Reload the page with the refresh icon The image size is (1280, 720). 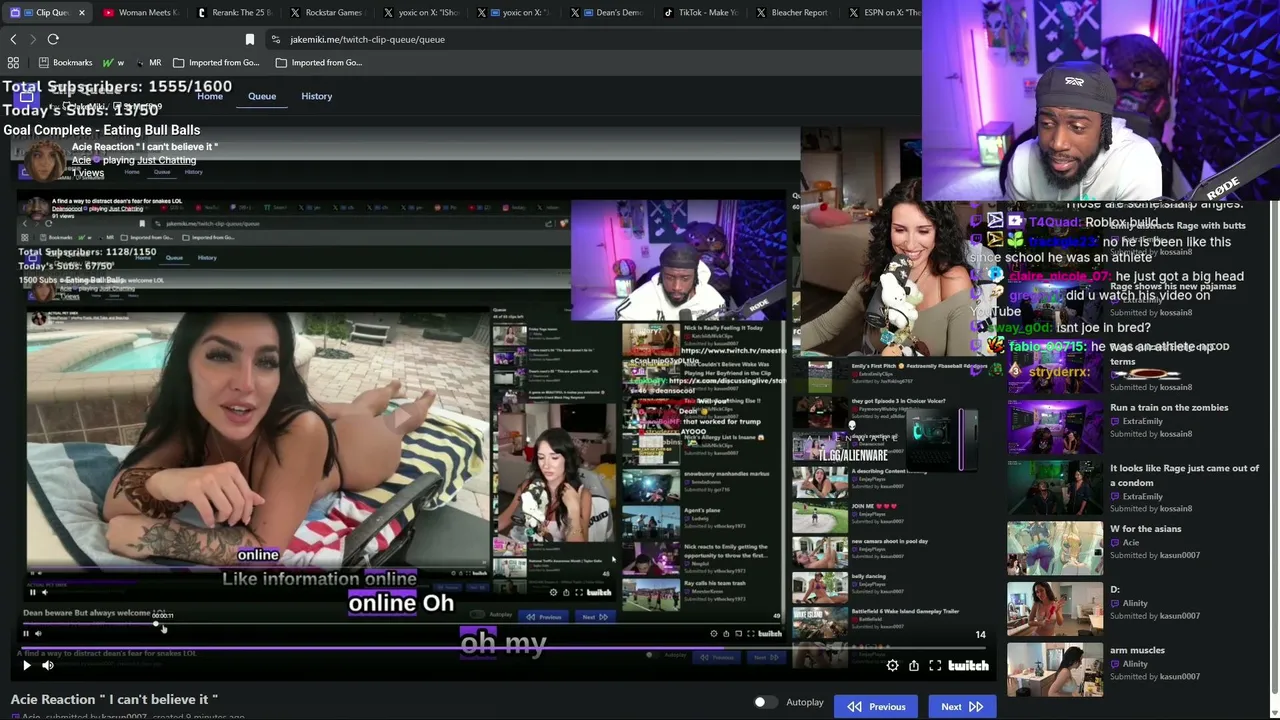(x=53, y=39)
